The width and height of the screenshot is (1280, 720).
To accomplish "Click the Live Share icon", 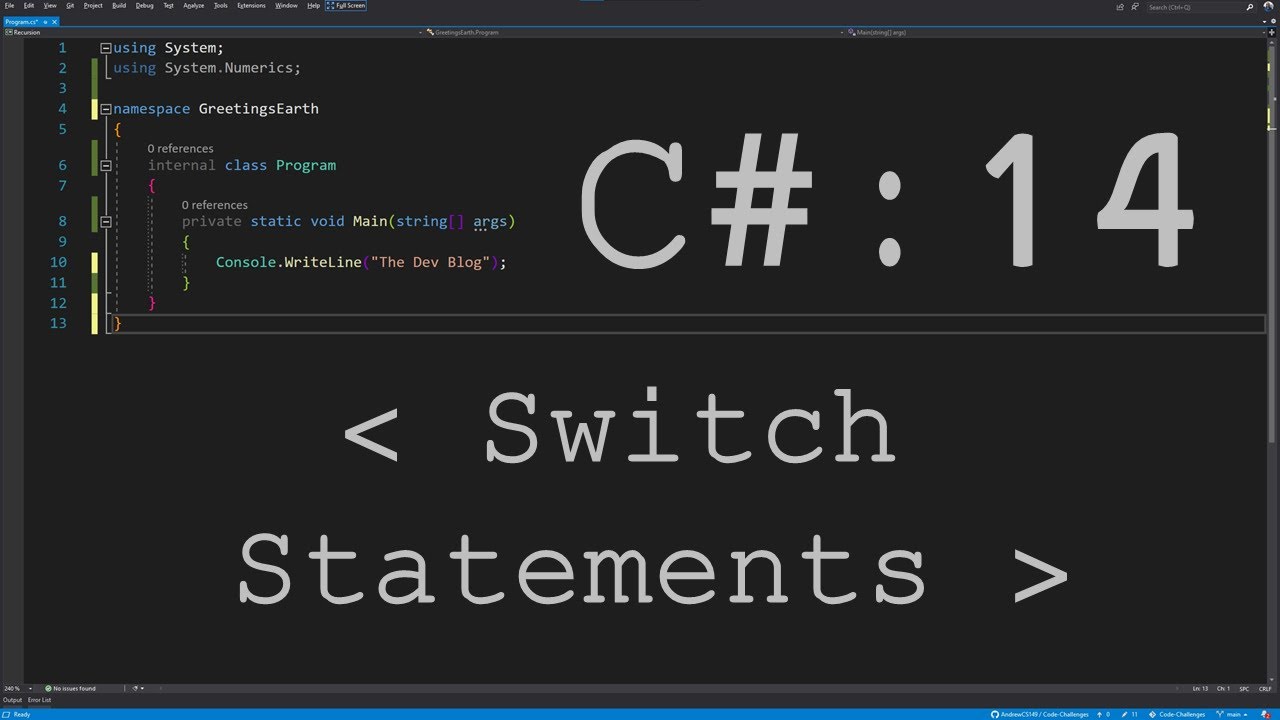I will coord(1120,7).
